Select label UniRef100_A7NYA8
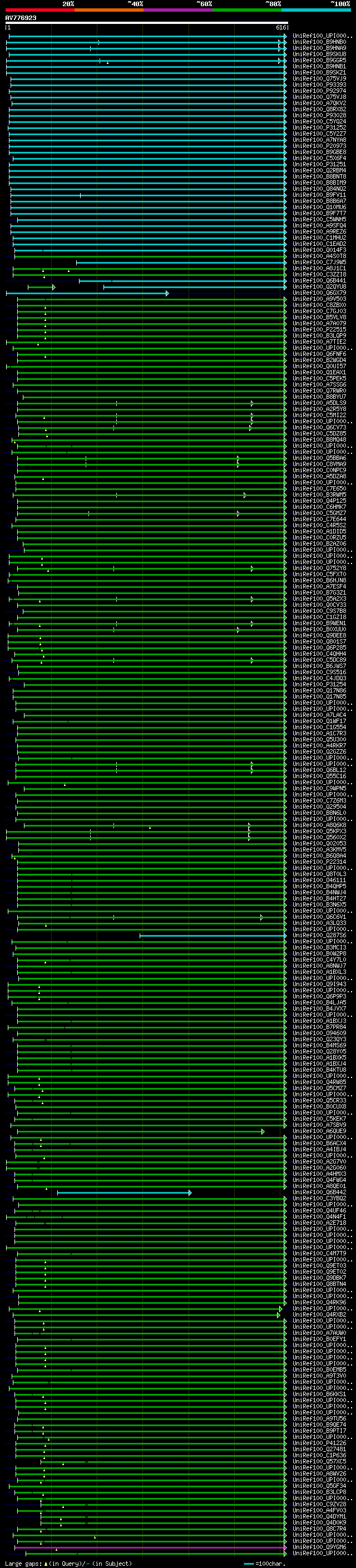 319,140
